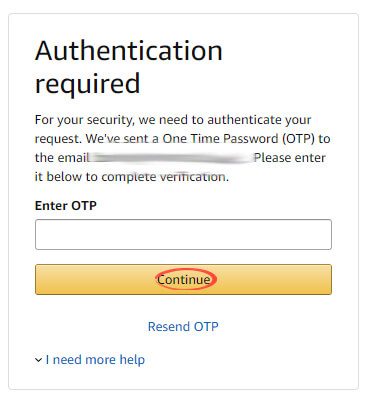Click the For your security paragraph text
The image size is (372, 408).
pos(182,148)
